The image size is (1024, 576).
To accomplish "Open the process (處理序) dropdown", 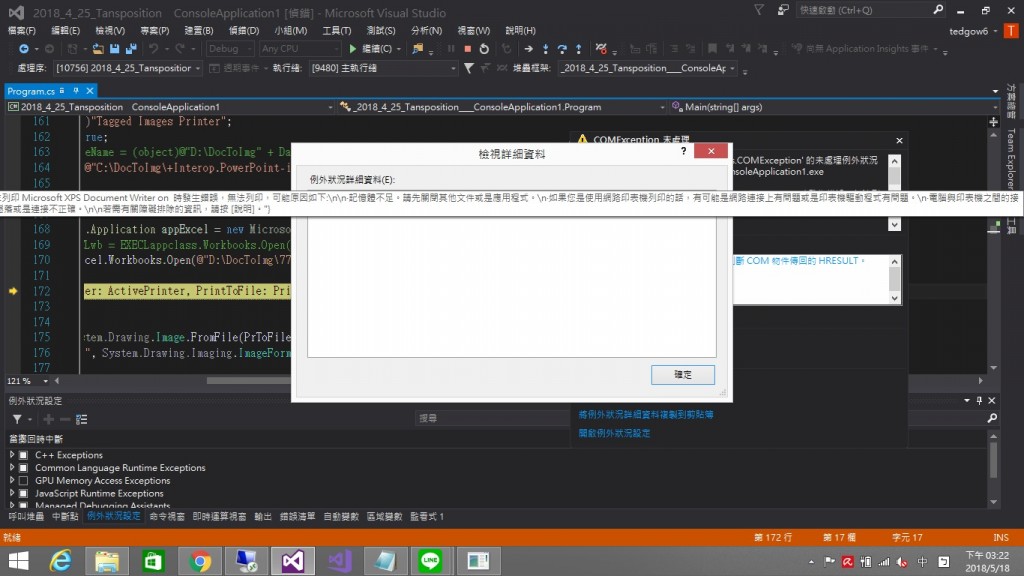I will (128, 68).
